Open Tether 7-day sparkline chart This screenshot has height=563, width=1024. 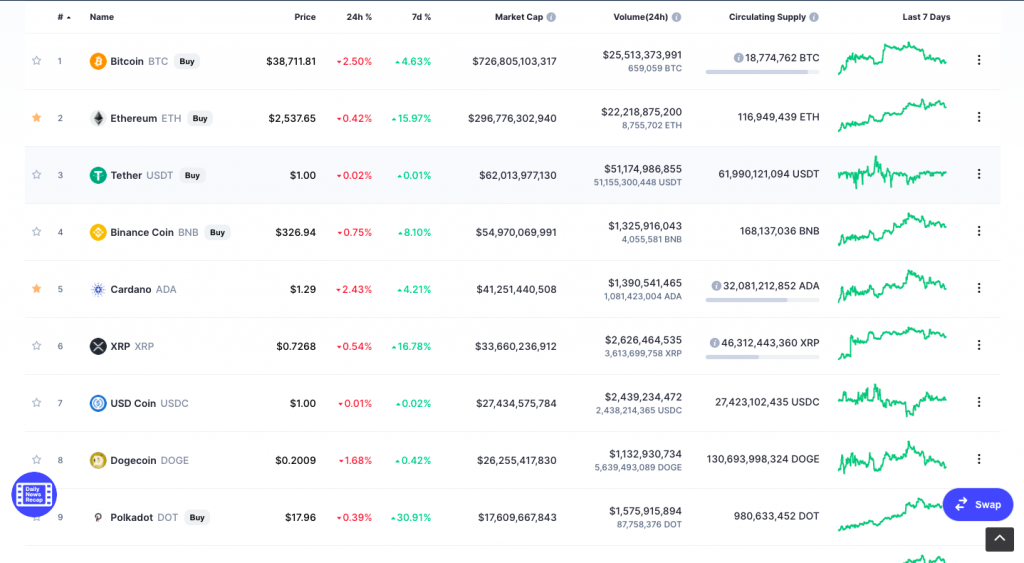click(x=892, y=172)
